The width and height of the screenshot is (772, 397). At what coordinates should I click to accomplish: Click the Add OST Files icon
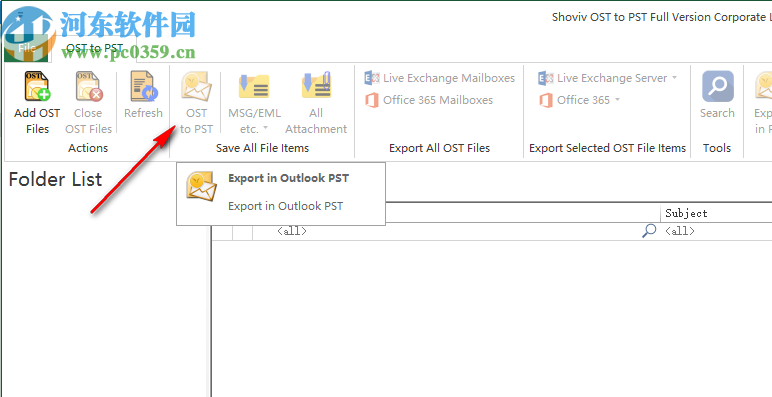(37, 86)
